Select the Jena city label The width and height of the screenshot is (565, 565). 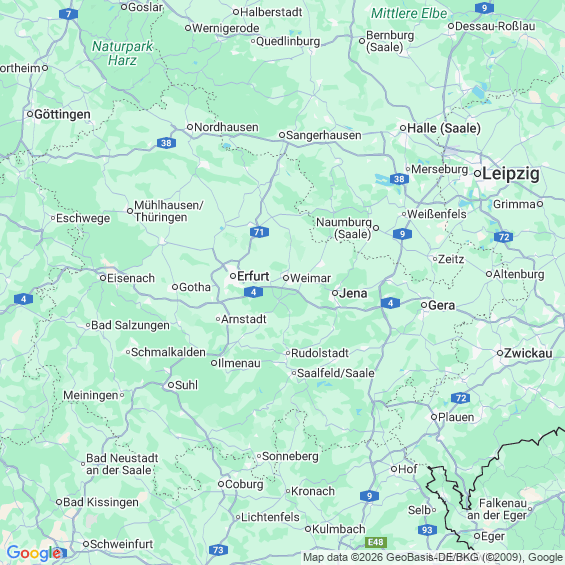353,293
